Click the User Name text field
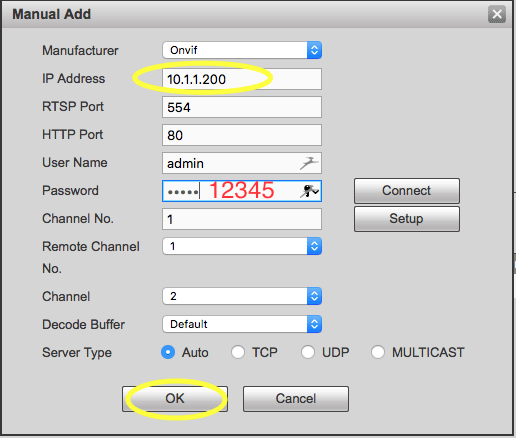This screenshot has width=516, height=438. tap(242, 163)
